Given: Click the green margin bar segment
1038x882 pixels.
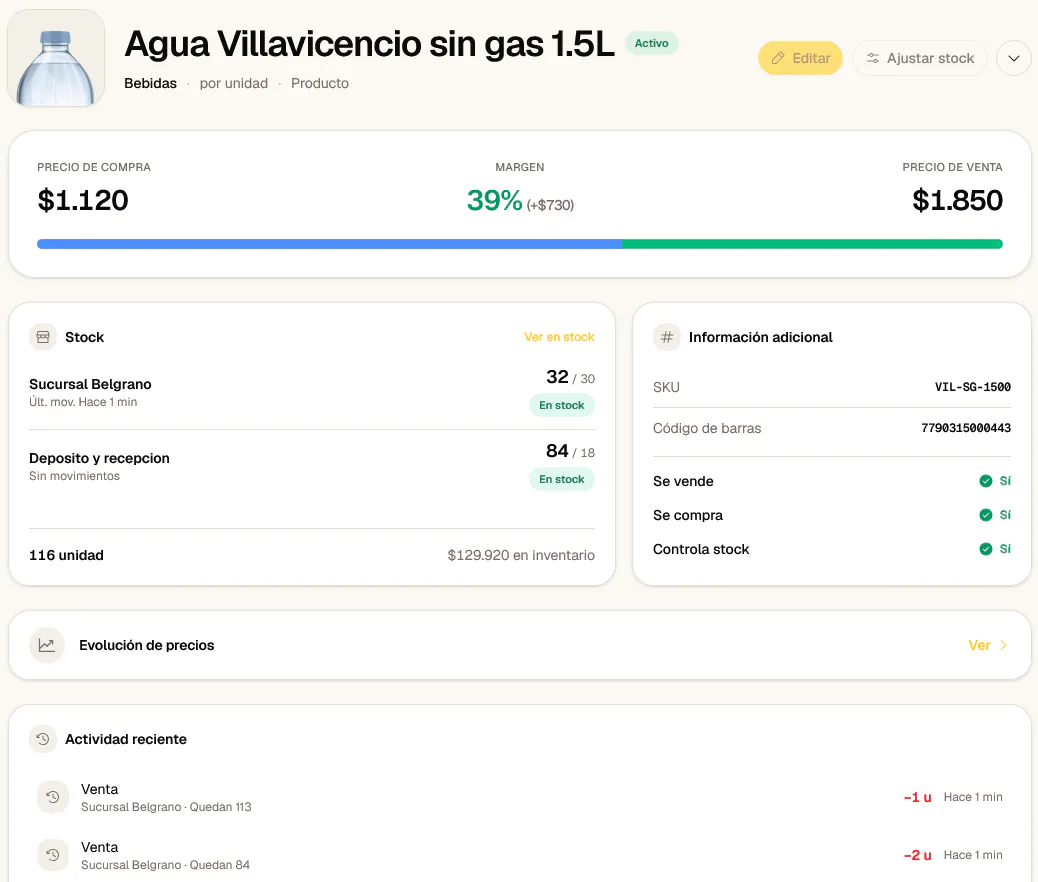Looking at the screenshot, I should 812,244.
